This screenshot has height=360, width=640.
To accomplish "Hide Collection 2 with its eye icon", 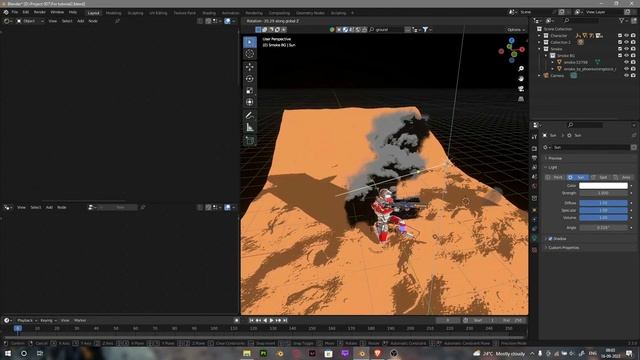I will (x=626, y=42).
